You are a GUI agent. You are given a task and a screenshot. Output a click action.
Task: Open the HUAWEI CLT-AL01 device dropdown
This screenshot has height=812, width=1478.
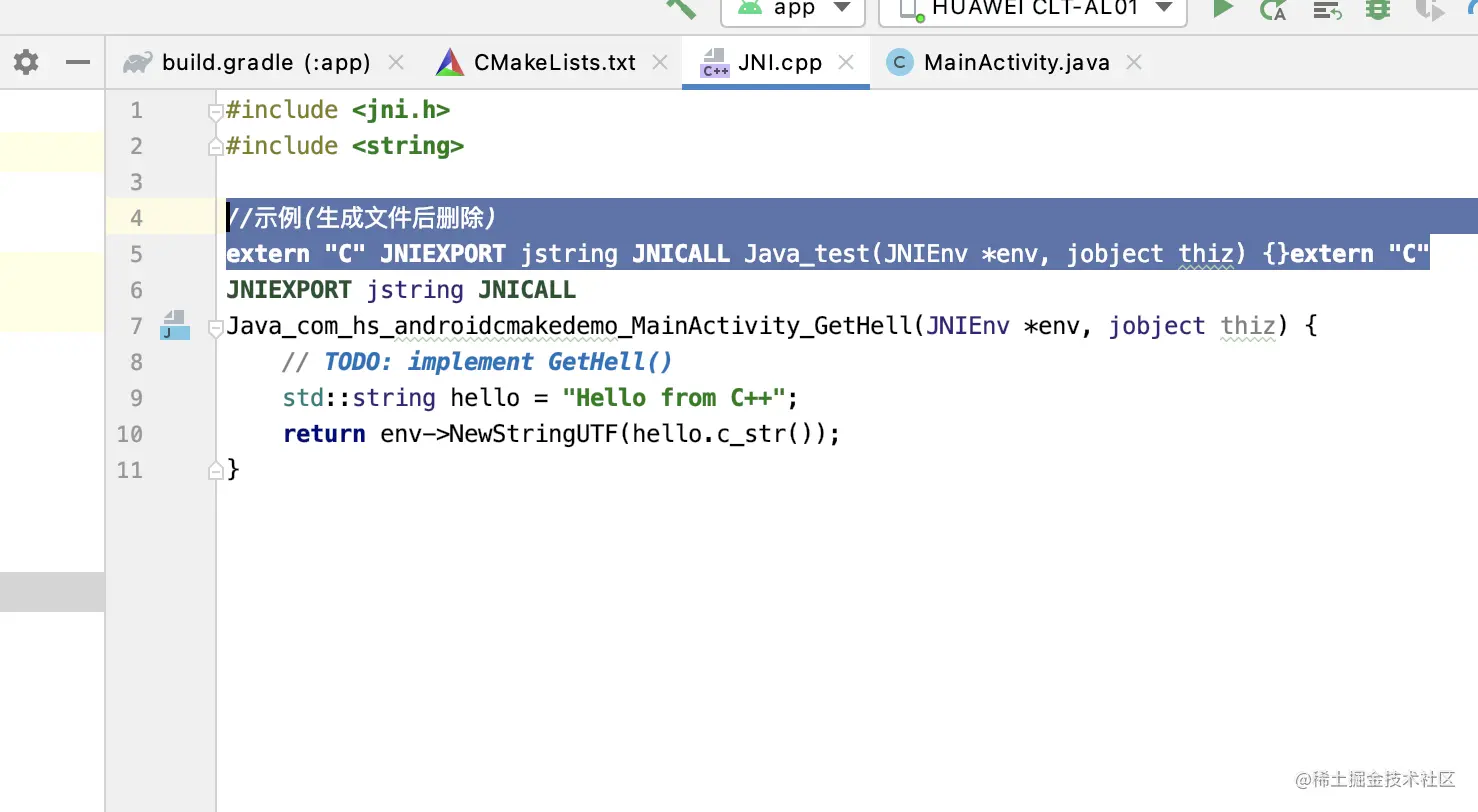[x=1033, y=9]
